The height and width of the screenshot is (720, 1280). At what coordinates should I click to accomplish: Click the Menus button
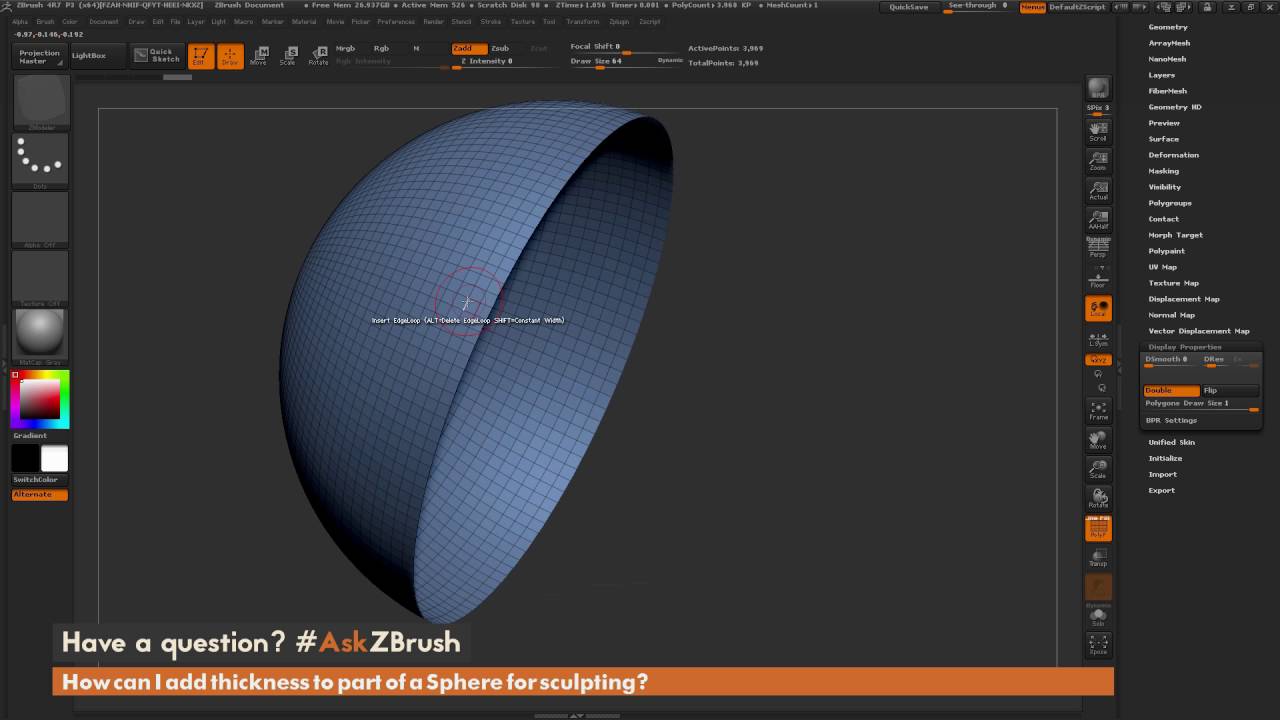(x=1033, y=7)
